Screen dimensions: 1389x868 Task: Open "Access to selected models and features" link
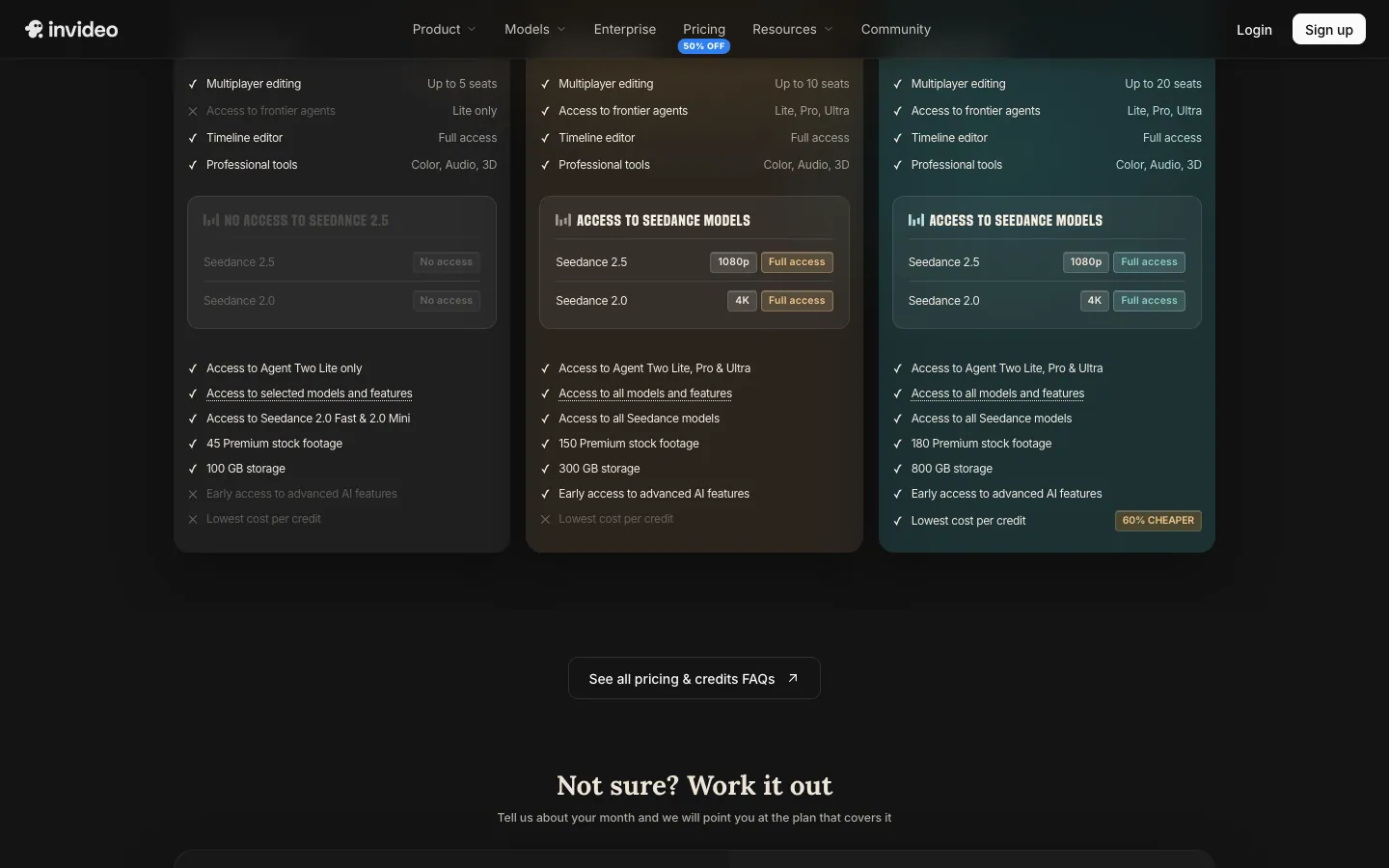pos(310,393)
